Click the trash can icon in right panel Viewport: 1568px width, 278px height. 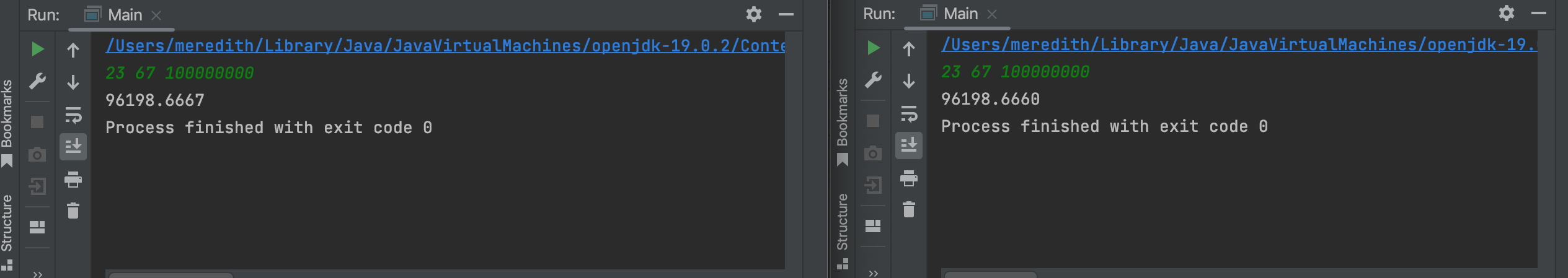(909, 209)
